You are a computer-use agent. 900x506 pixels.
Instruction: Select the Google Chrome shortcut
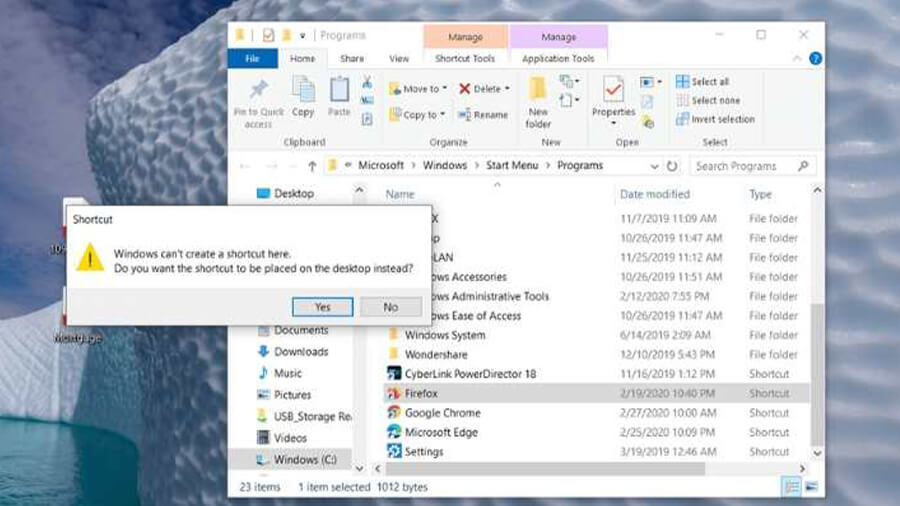click(x=442, y=413)
